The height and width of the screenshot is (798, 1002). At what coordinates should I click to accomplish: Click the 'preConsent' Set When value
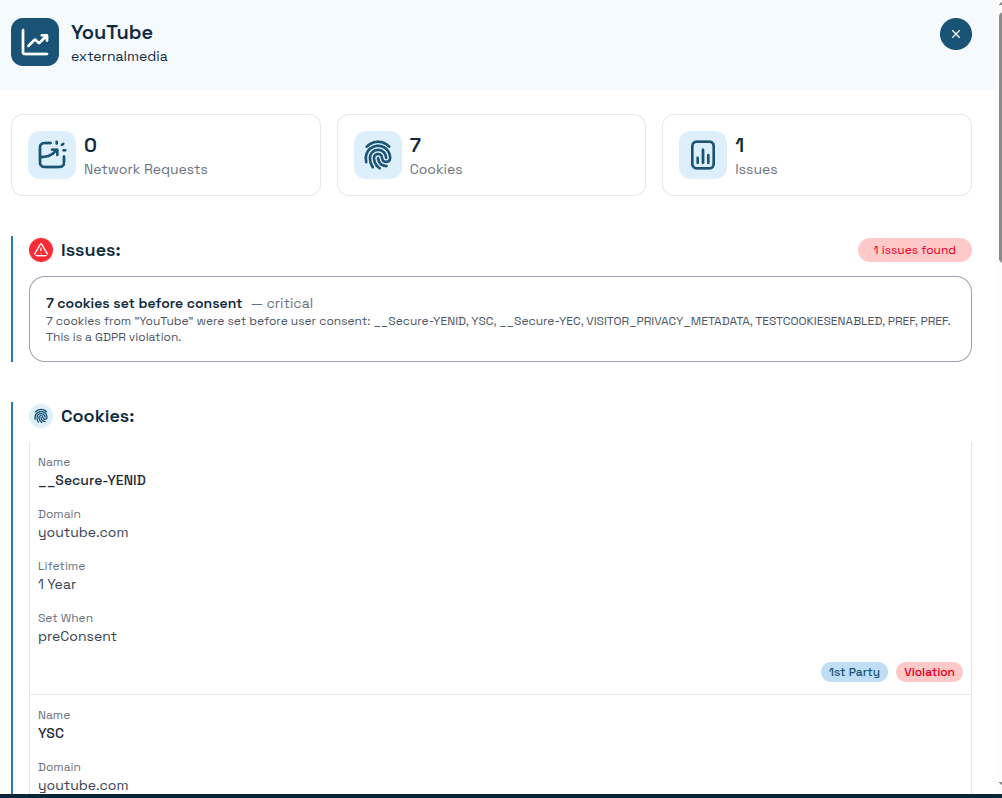(77, 636)
